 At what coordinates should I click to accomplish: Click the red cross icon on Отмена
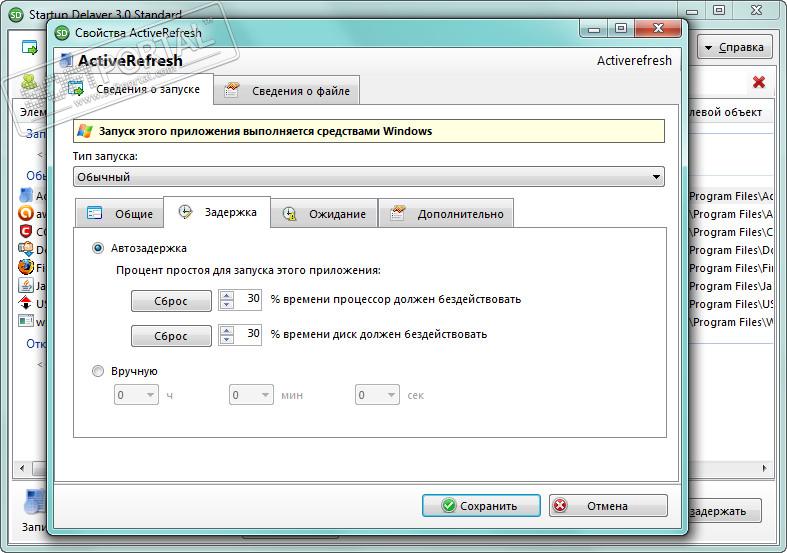pyautogui.click(x=560, y=505)
